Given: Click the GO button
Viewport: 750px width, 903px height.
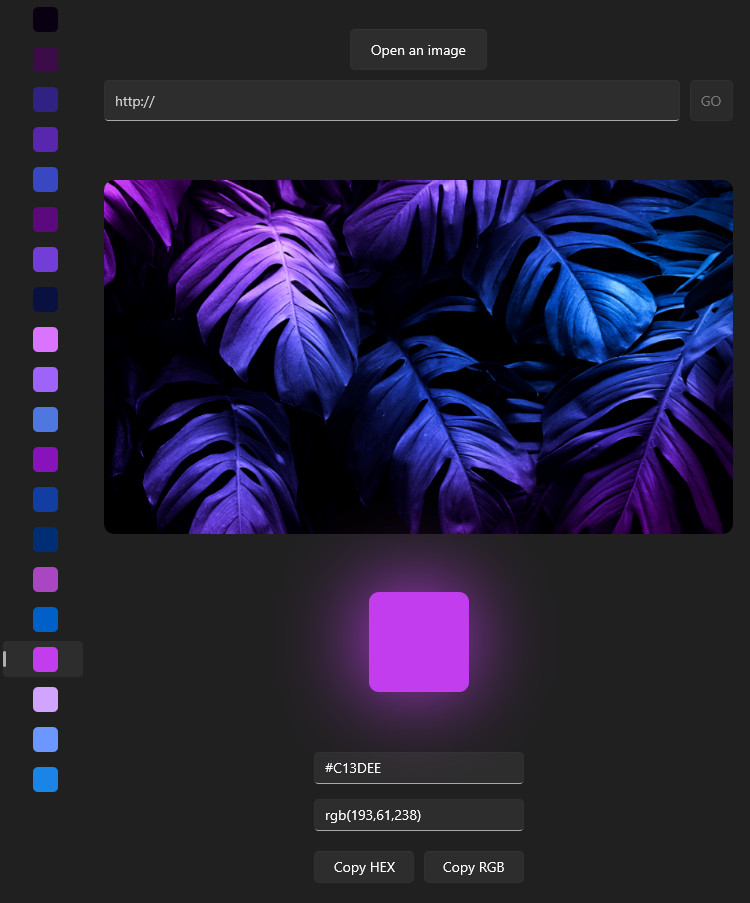Looking at the screenshot, I should (711, 101).
